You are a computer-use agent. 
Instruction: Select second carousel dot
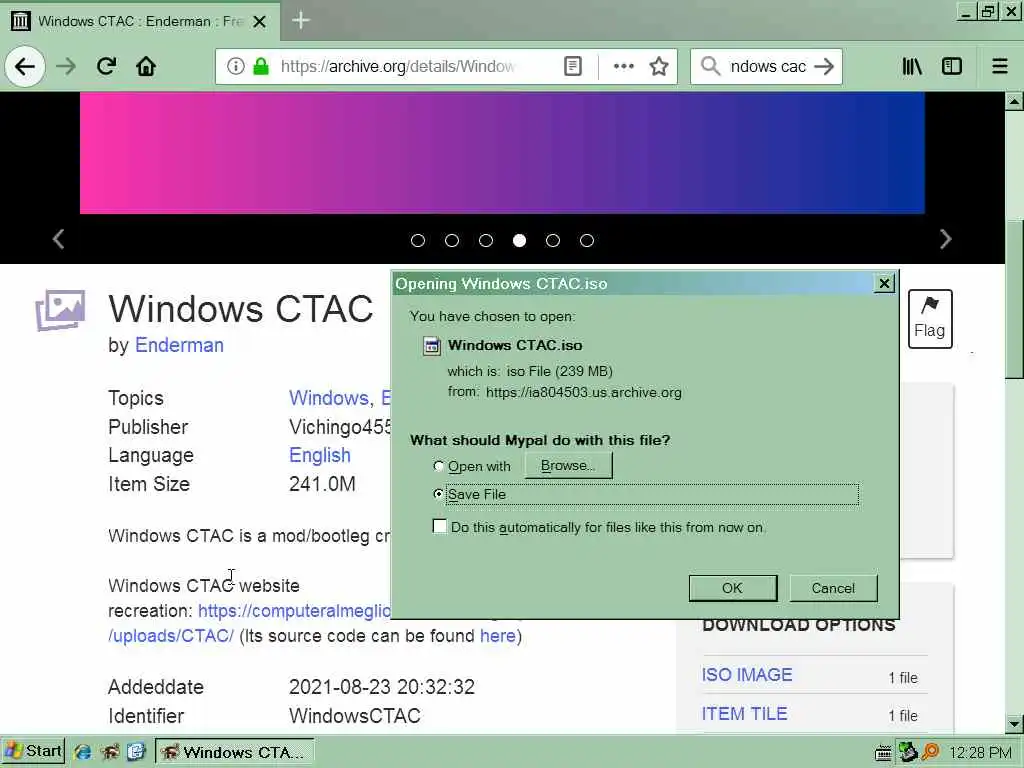click(x=452, y=240)
